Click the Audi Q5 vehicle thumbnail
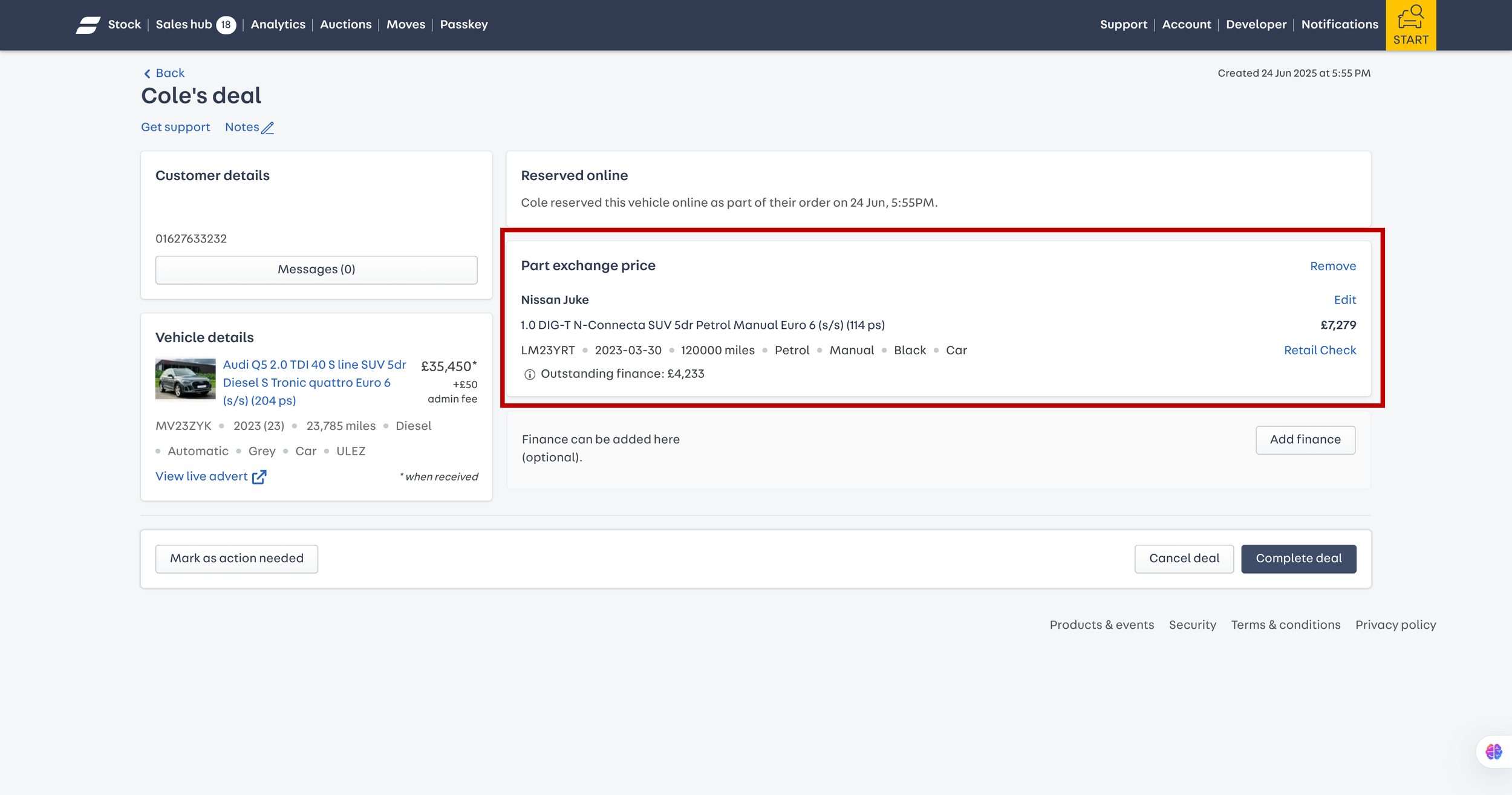 (185, 379)
